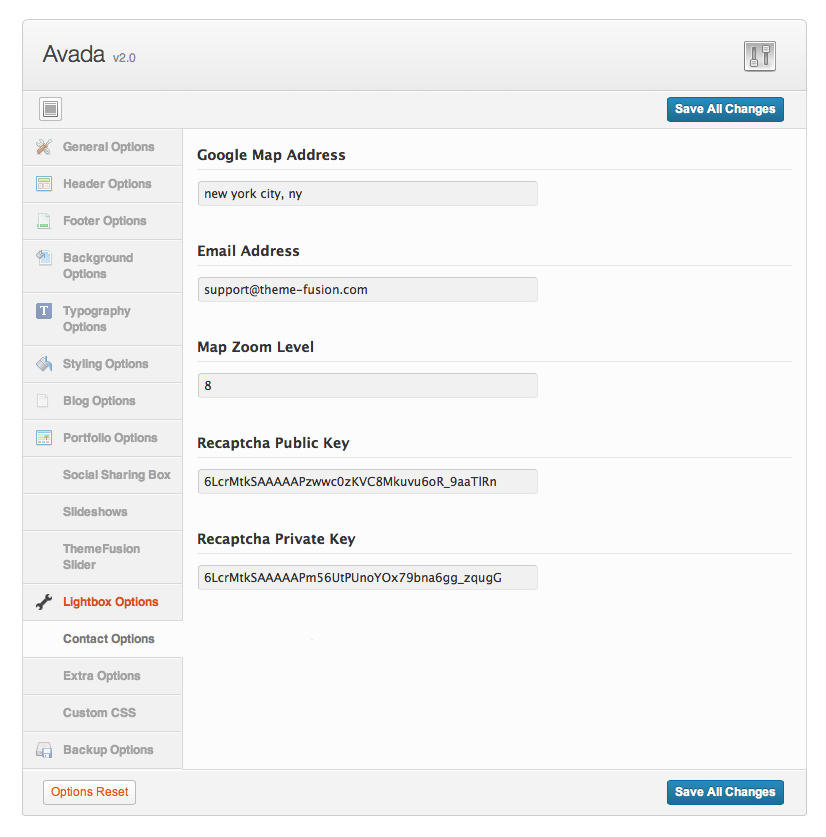The height and width of the screenshot is (837, 826).
Task: Switch to the Blog Options section
Action: pos(99,401)
